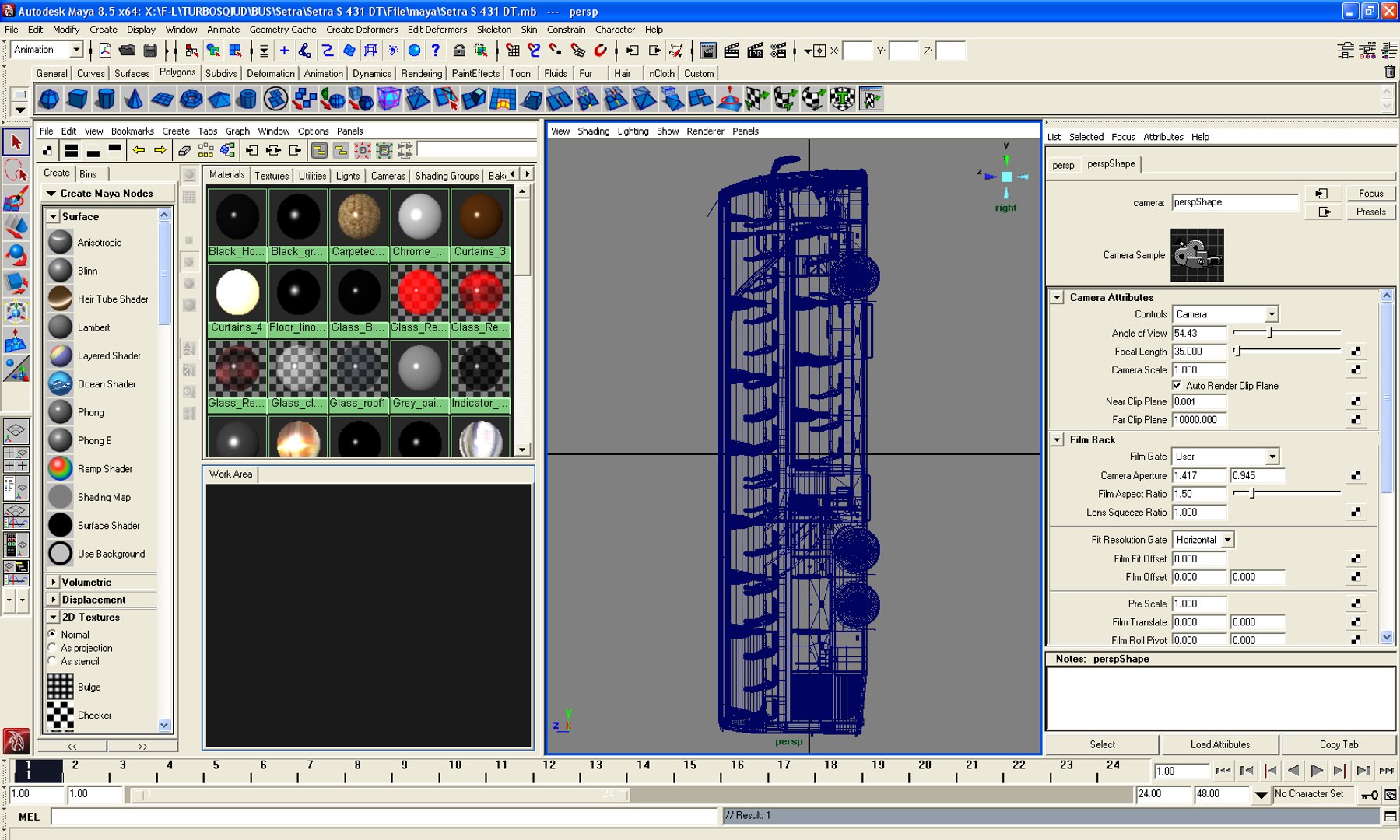Select the Carpeted material swatch
1400x840 pixels.
coord(359,224)
